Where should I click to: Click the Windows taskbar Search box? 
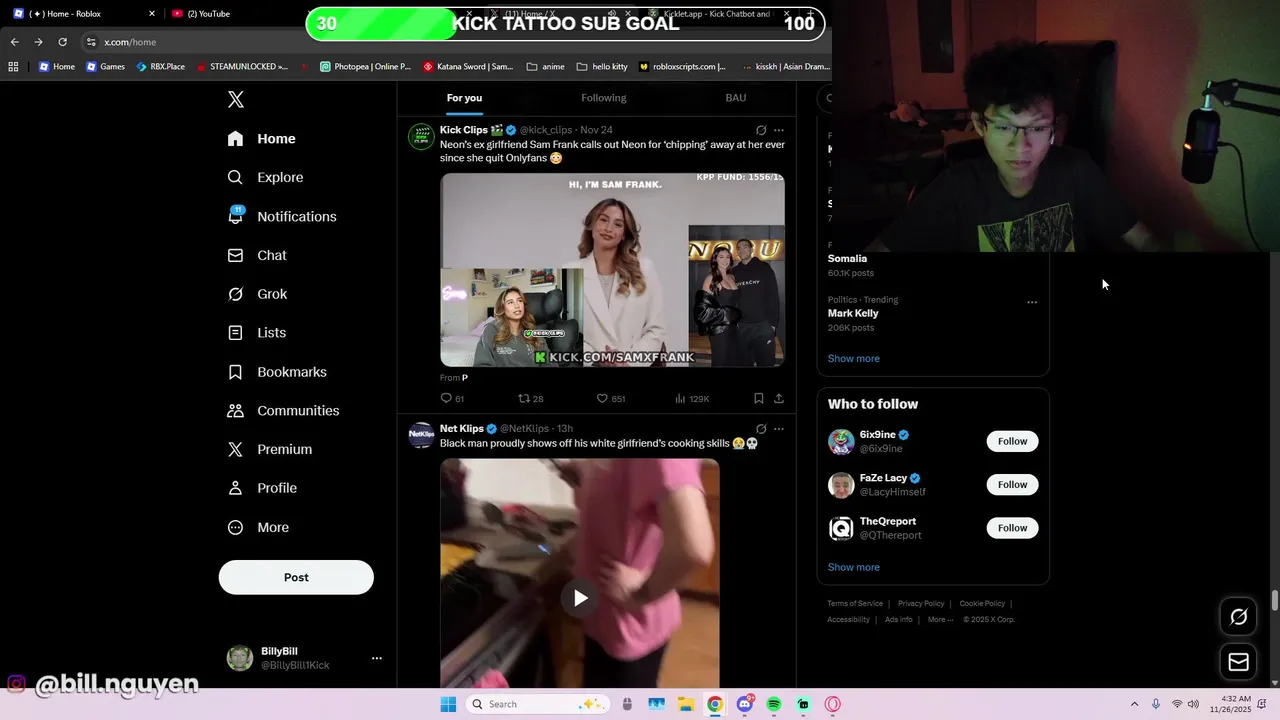(x=538, y=704)
